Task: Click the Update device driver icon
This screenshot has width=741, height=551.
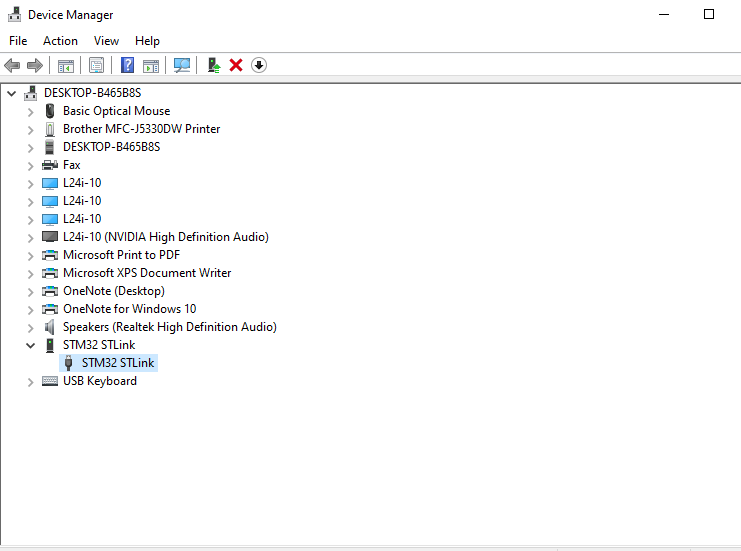Action: (214, 65)
